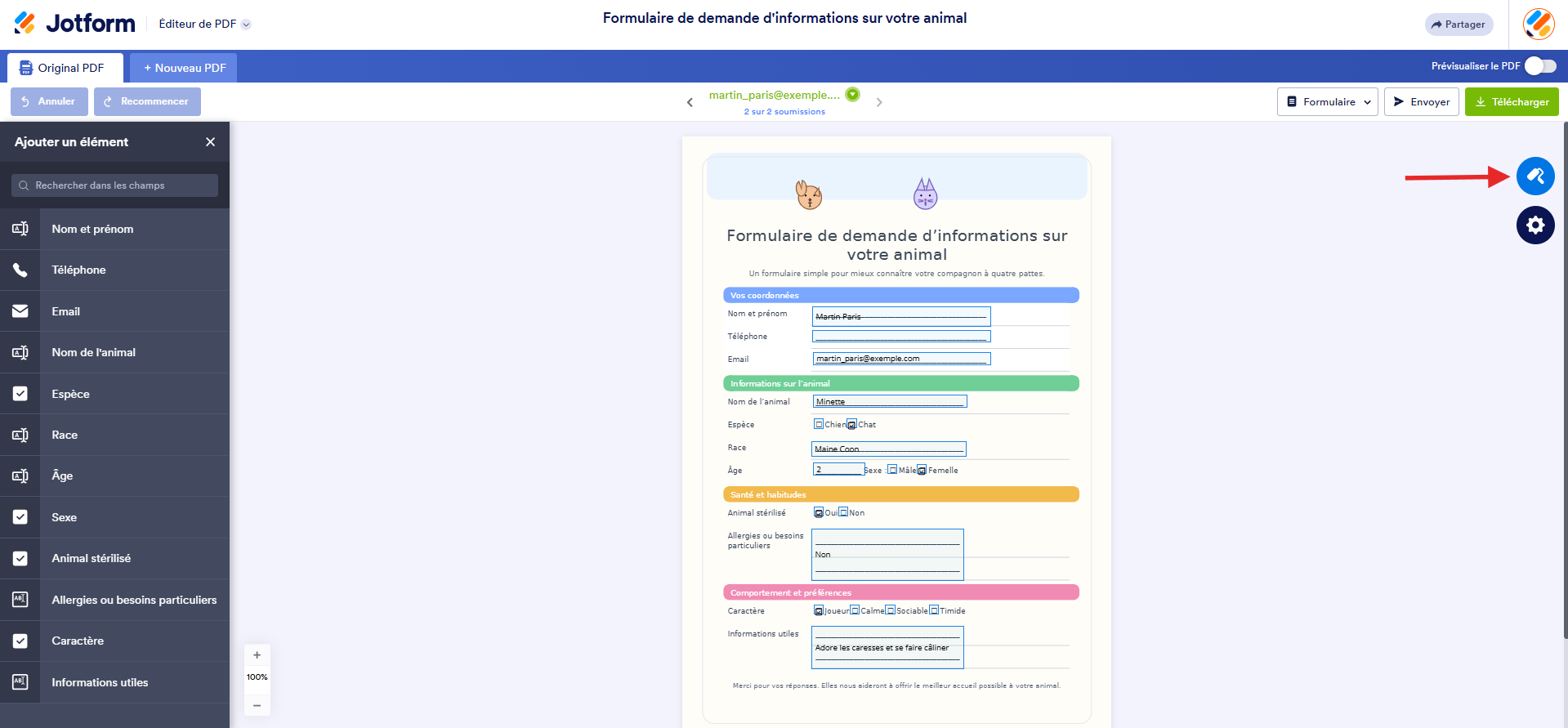
Task: Add the Caractère checkbox element
Action: 114,641
